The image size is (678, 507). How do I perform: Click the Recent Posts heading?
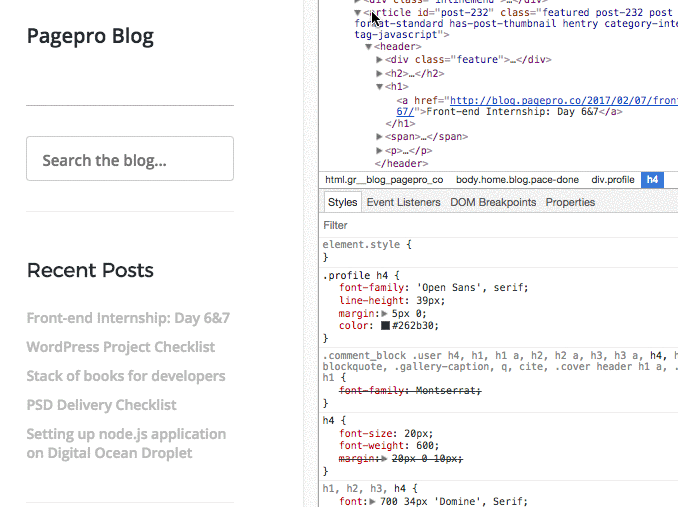tap(90, 270)
